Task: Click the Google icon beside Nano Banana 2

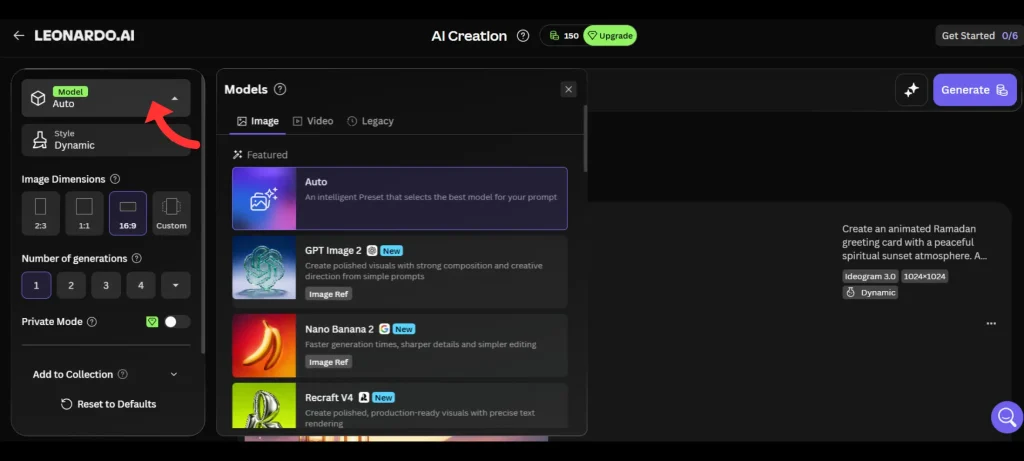Action: (x=384, y=329)
